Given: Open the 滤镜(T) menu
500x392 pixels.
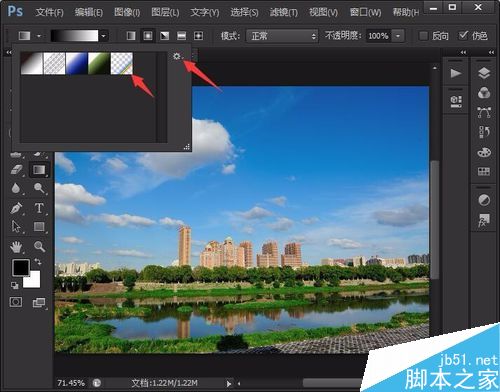Looking at the screenshot, I should click(x=284, y=13).
